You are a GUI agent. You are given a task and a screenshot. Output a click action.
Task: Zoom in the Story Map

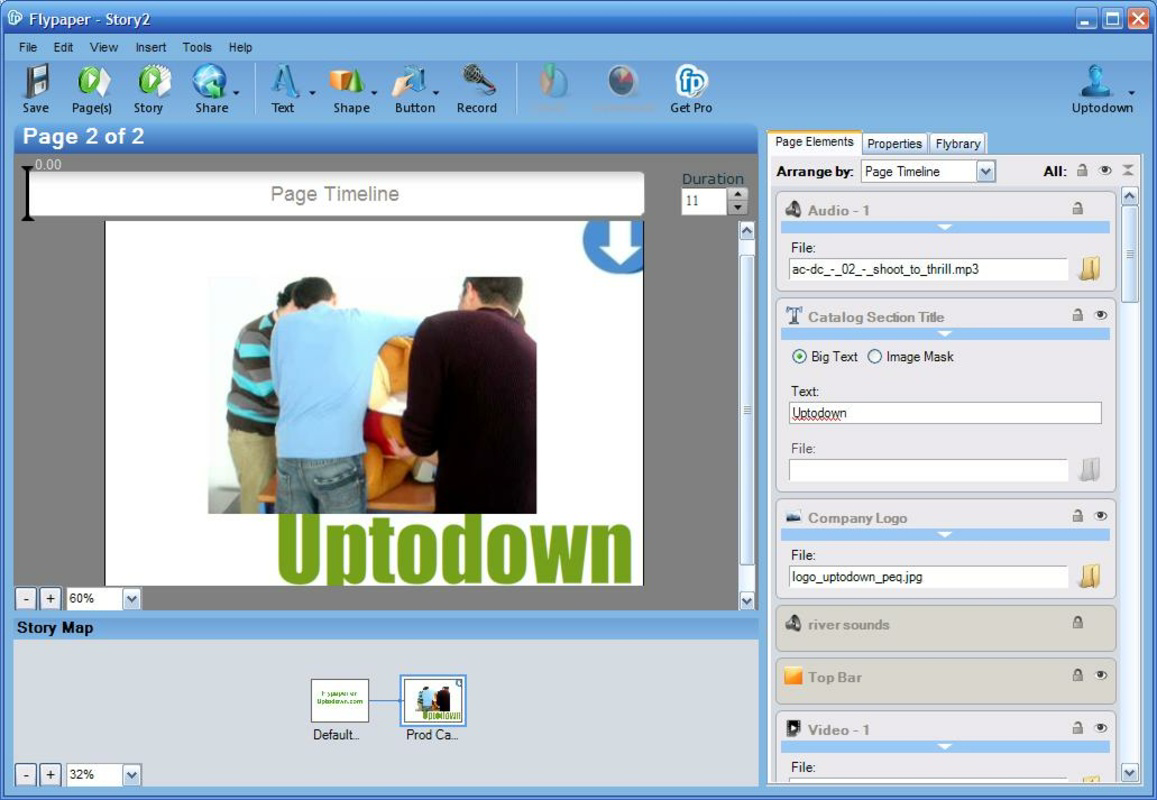click(50, 775)
